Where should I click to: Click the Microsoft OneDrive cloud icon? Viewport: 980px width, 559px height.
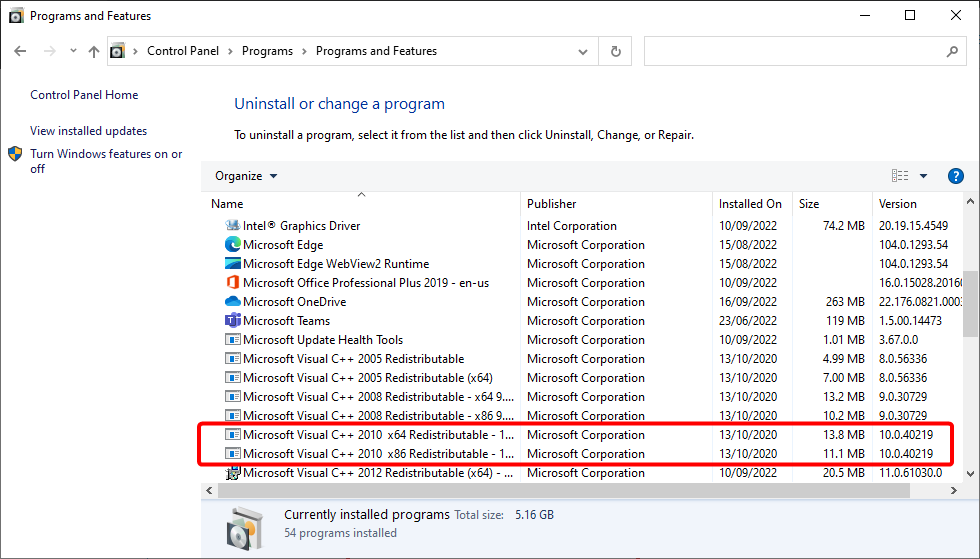coord(233,302)
